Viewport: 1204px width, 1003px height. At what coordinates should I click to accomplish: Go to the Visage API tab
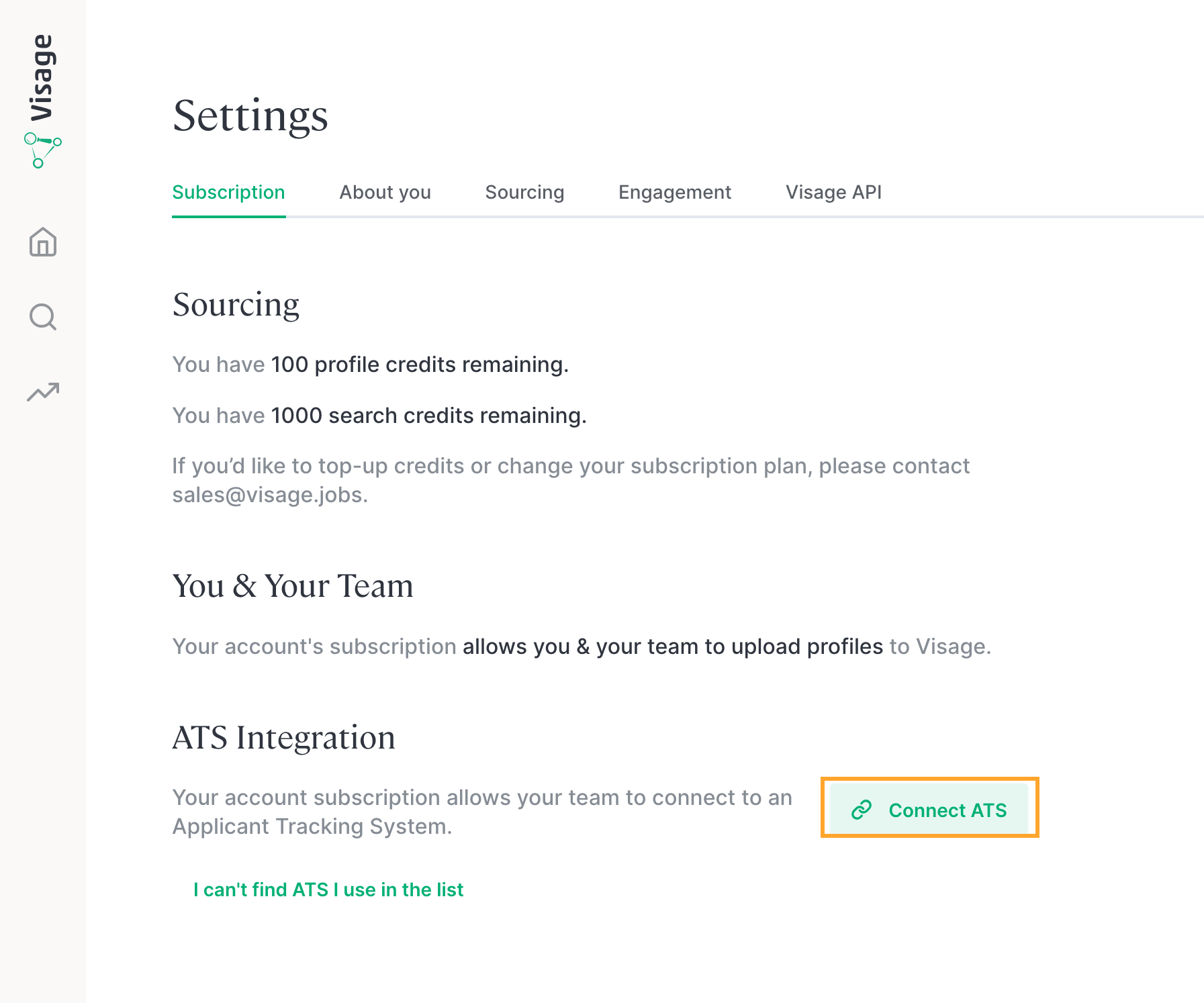click(833, 192)
